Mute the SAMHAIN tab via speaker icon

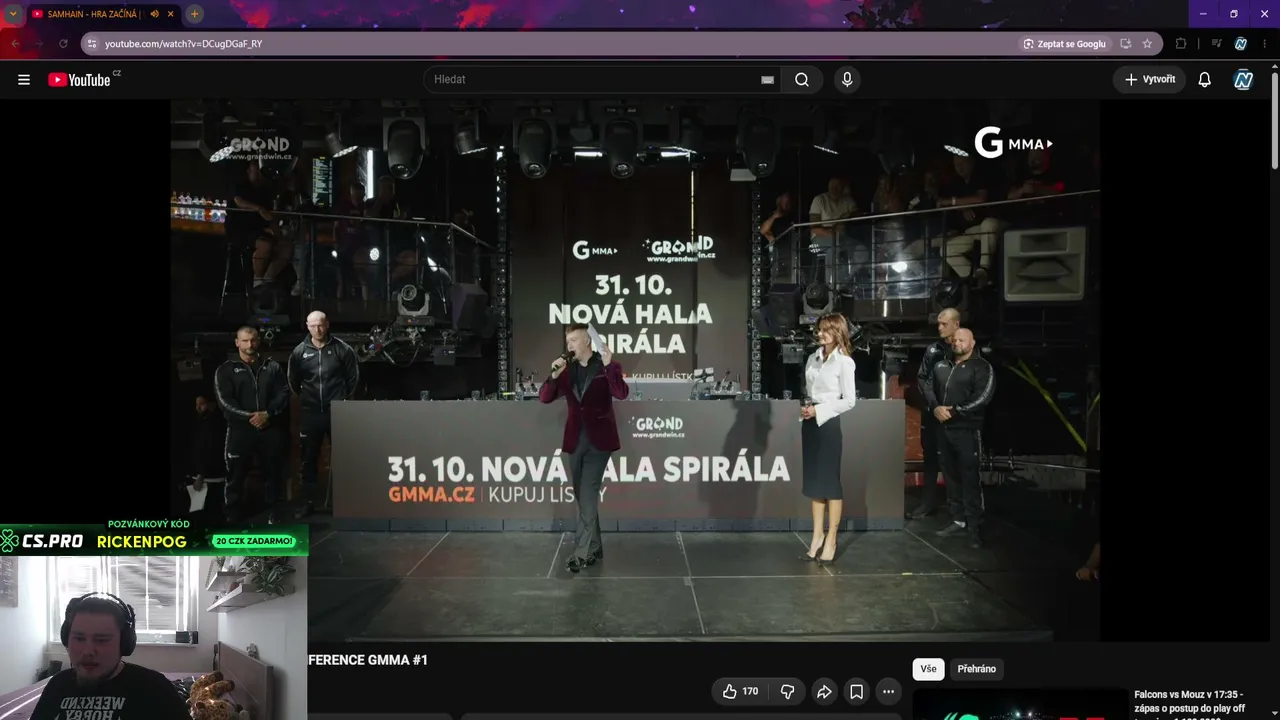tap(155, 14)
